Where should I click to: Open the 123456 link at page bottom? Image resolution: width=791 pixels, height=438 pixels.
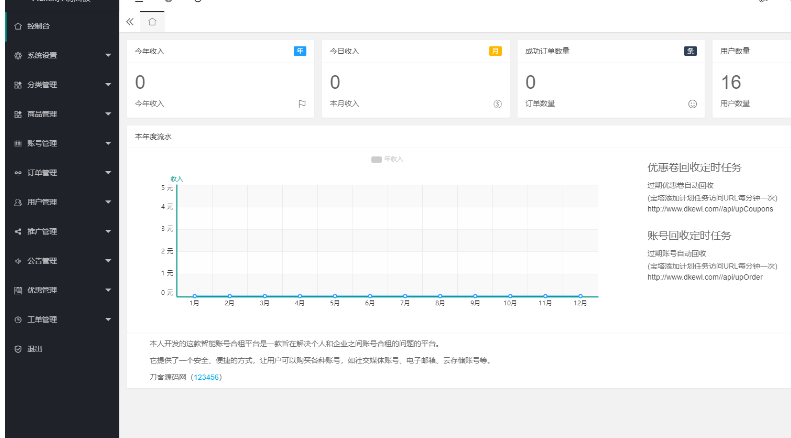(205, 376)
